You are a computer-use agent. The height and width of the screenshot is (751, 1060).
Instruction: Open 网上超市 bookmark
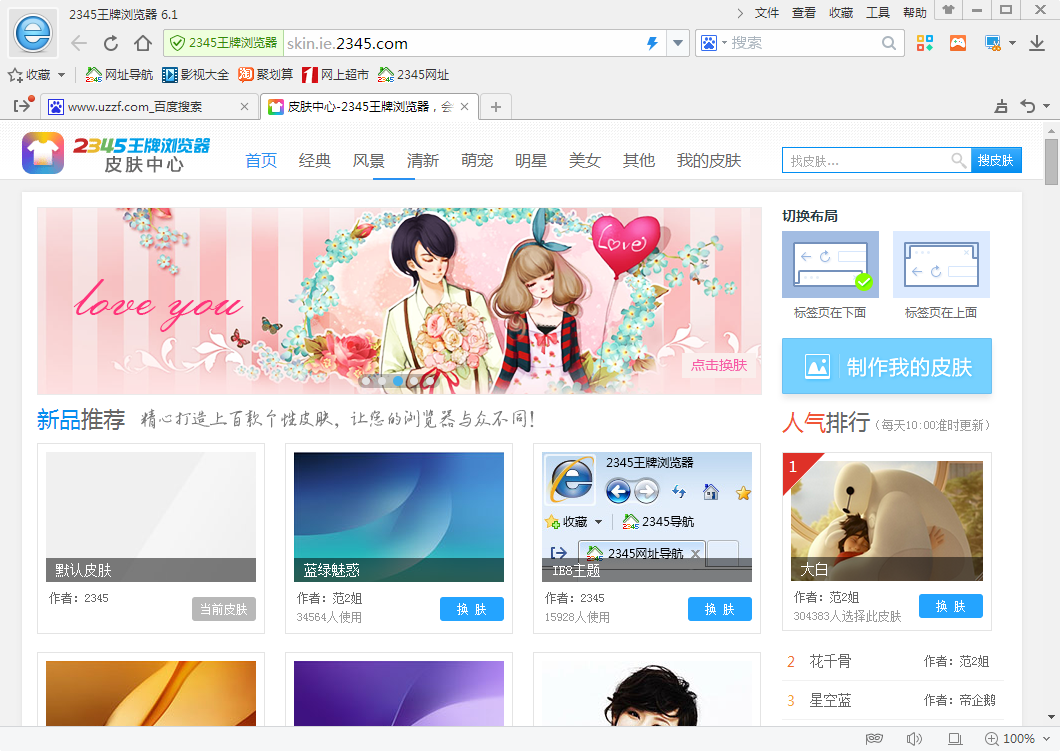335,75
